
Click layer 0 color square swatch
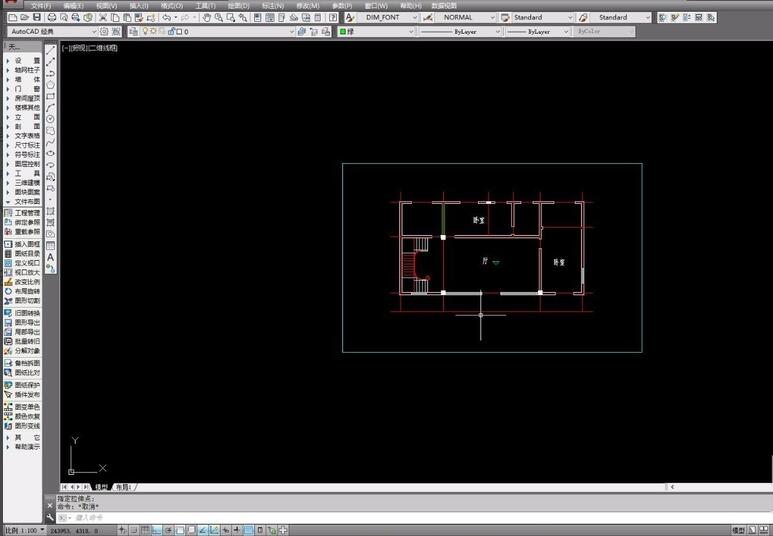tap(179, 32)
